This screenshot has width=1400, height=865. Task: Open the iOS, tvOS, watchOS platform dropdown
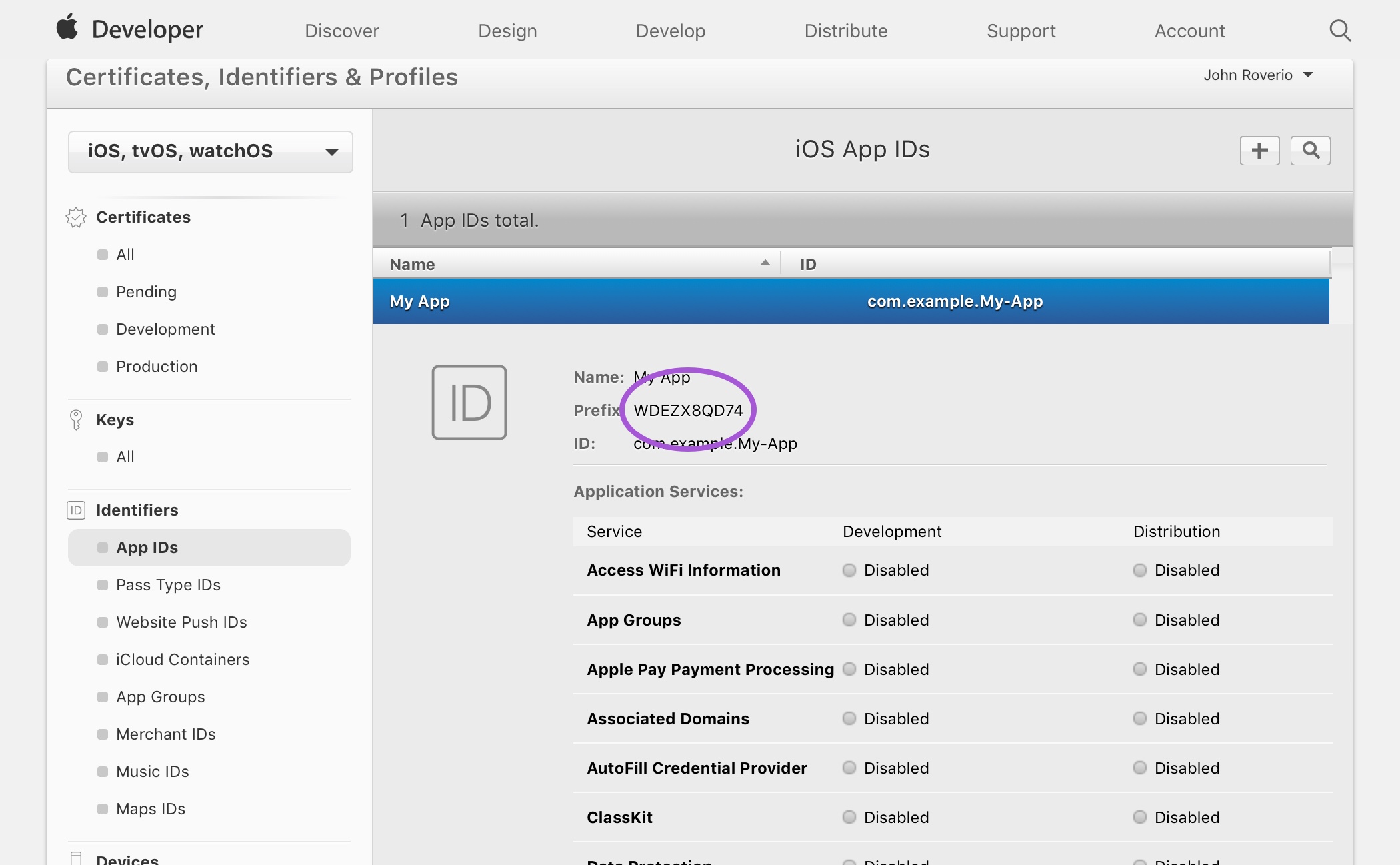point(211,152)
